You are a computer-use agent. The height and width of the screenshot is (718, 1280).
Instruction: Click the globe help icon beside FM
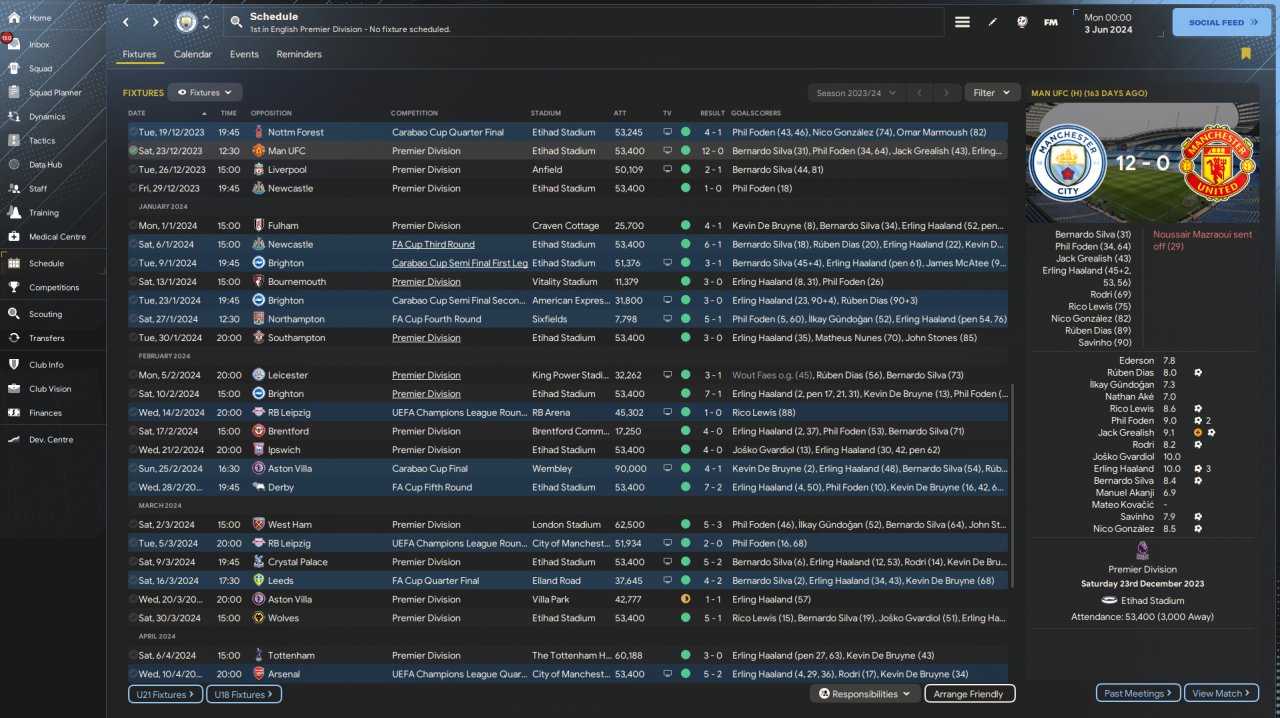tap(1022, 22)
